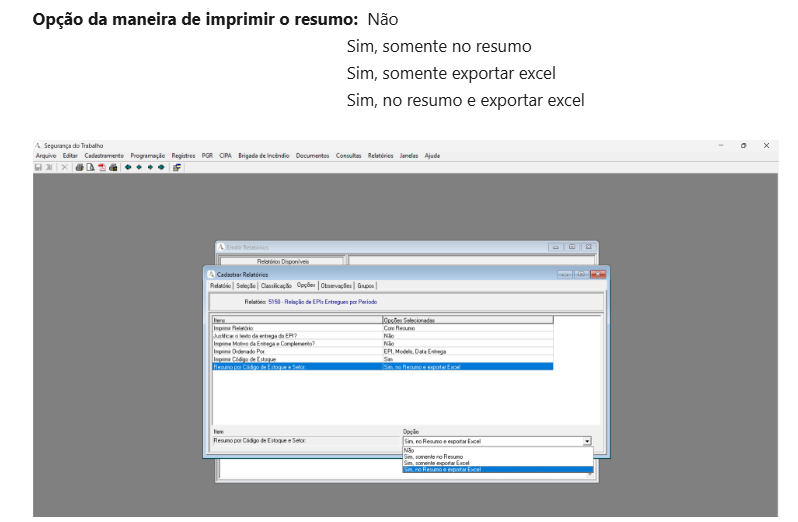798x522 pixels.
Task: Go to last record arrow icon
Action: click(161, 167)
